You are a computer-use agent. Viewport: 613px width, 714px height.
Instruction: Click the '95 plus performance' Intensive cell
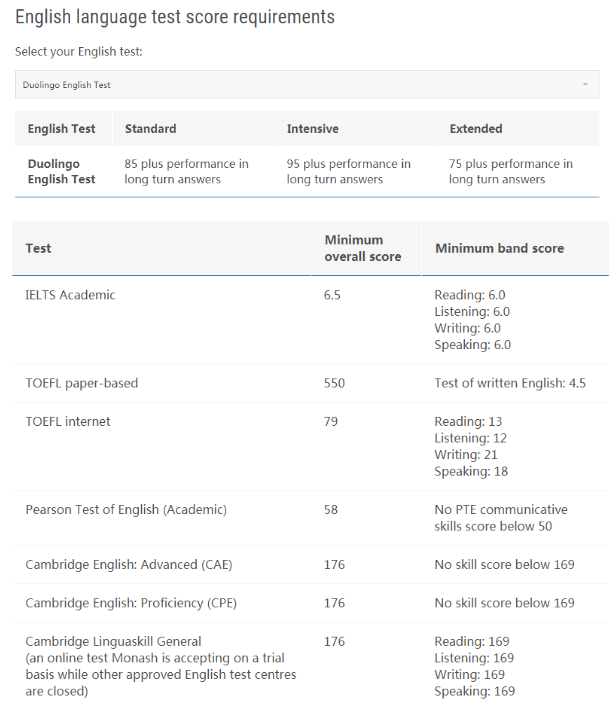(x=349, y=171)
